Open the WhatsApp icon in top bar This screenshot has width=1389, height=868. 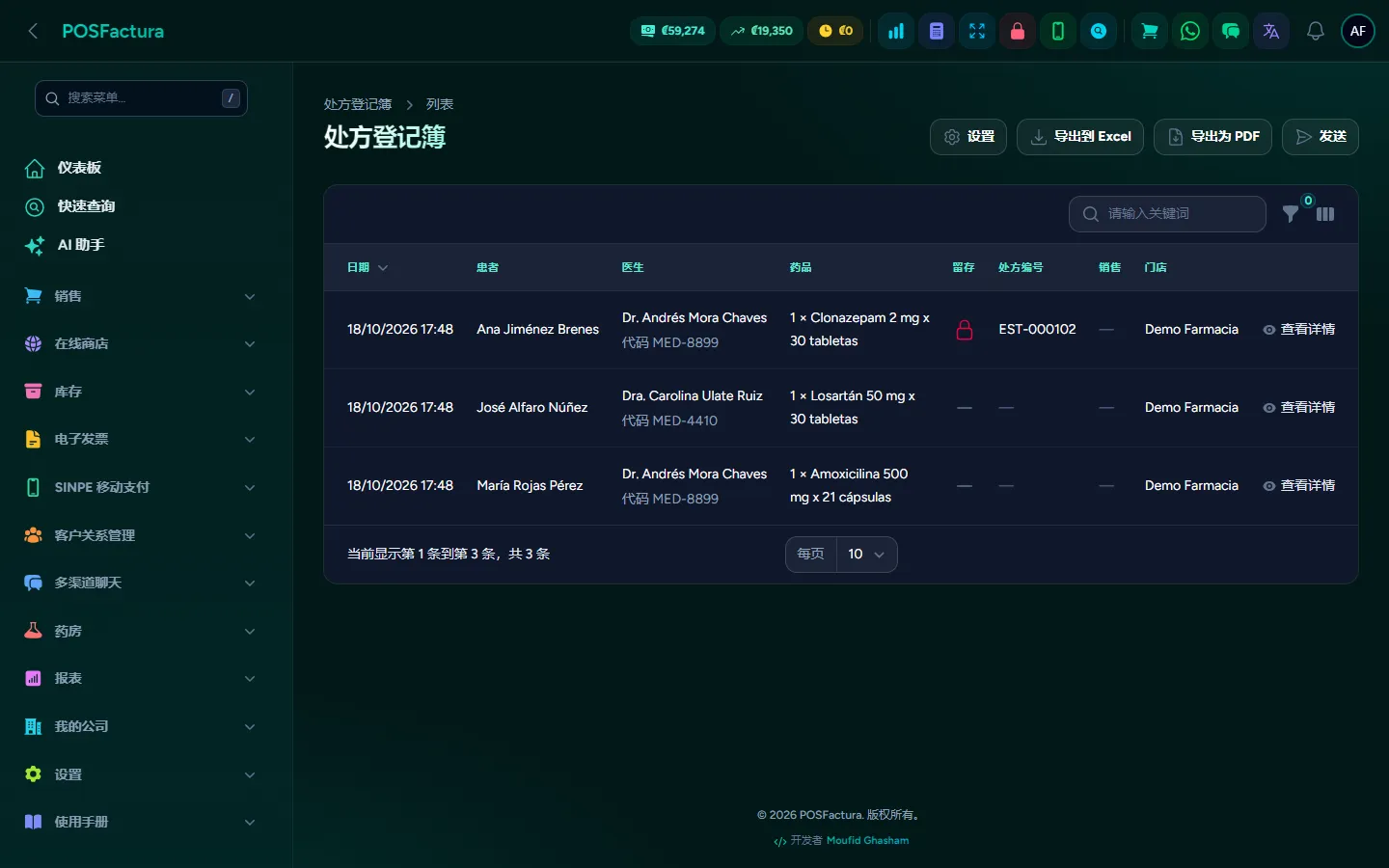(x=1190, y=31)
